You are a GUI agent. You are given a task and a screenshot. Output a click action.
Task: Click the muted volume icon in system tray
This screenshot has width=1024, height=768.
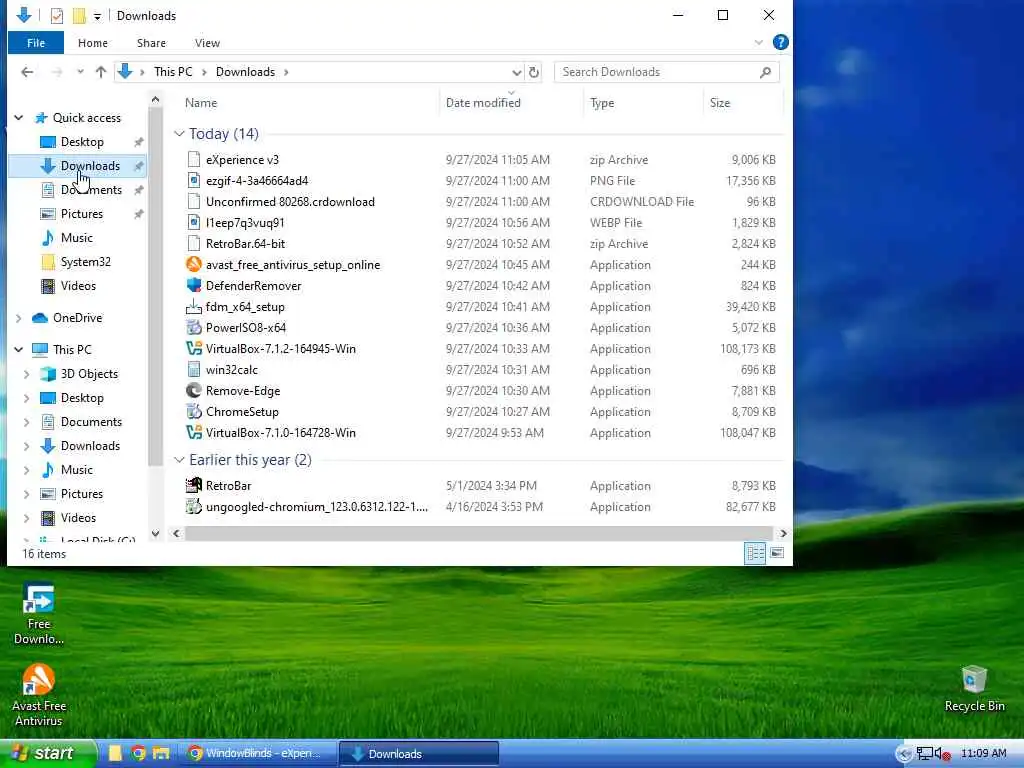[942, 754]
